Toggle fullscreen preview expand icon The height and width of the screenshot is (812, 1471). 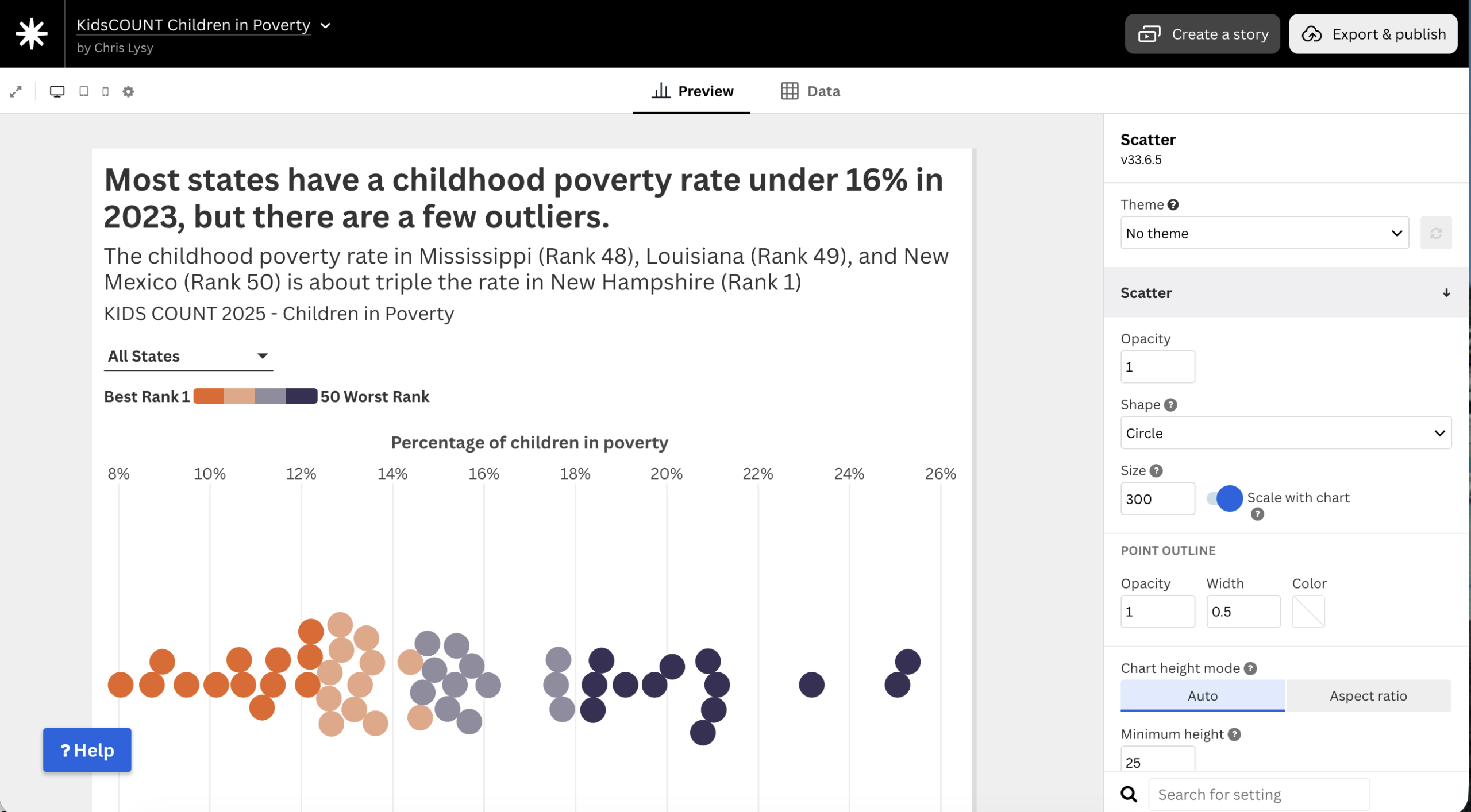coord(16,91)
